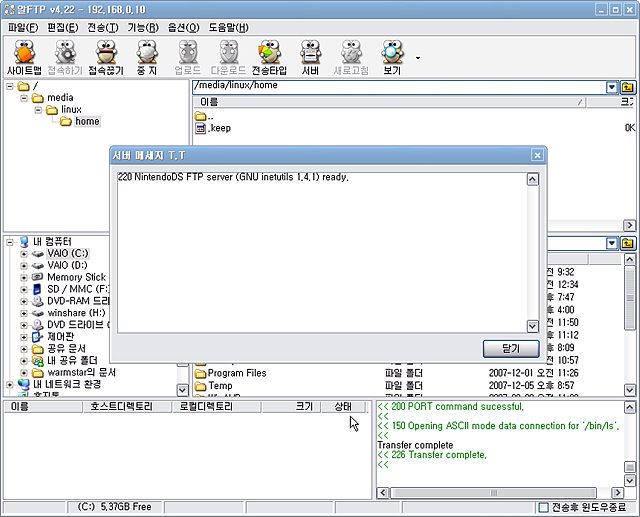The width and height of the screenshot is (640, 517).
Task: Click remote list scroll right arrow
Action: pyautogui.click(x=630, y=225)
